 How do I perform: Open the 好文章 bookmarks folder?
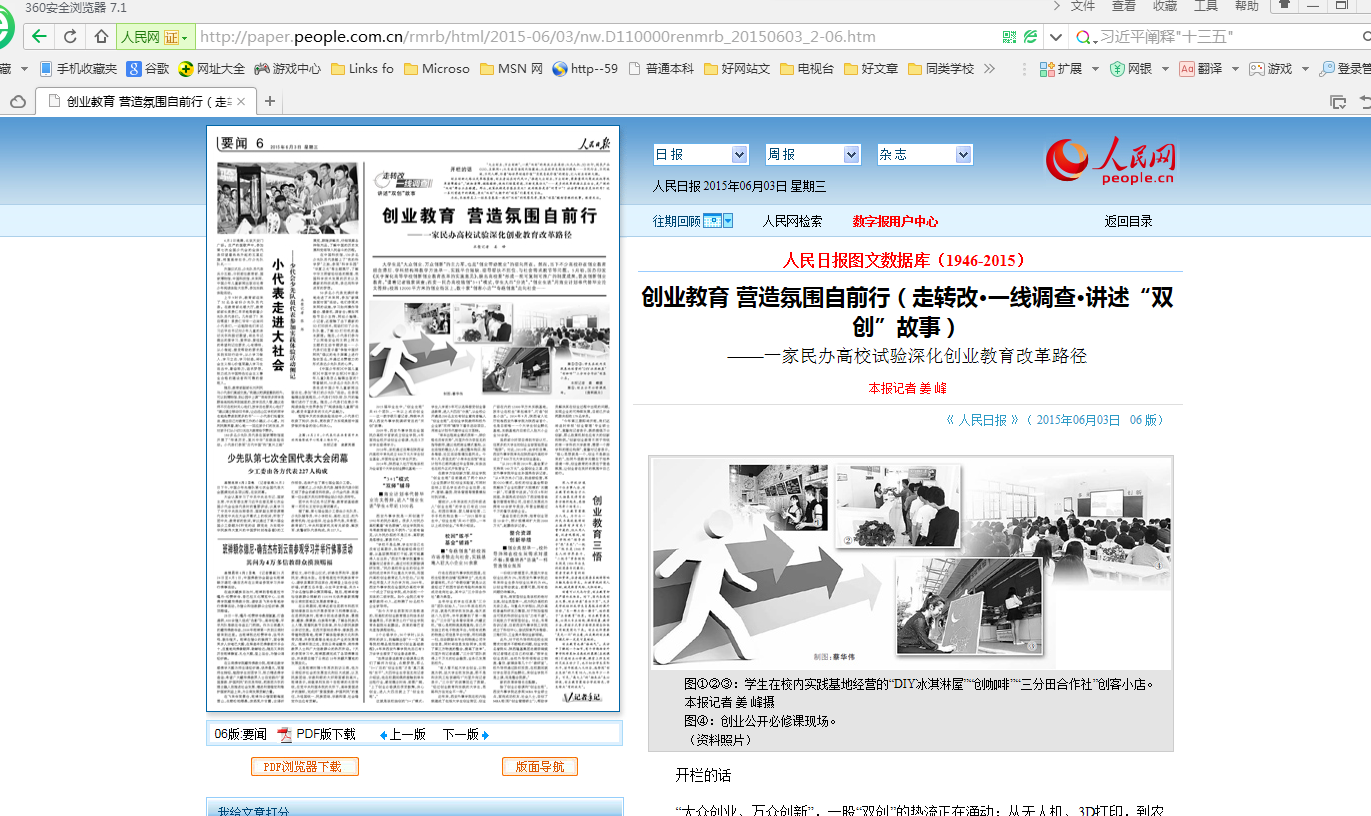(871, 69)
